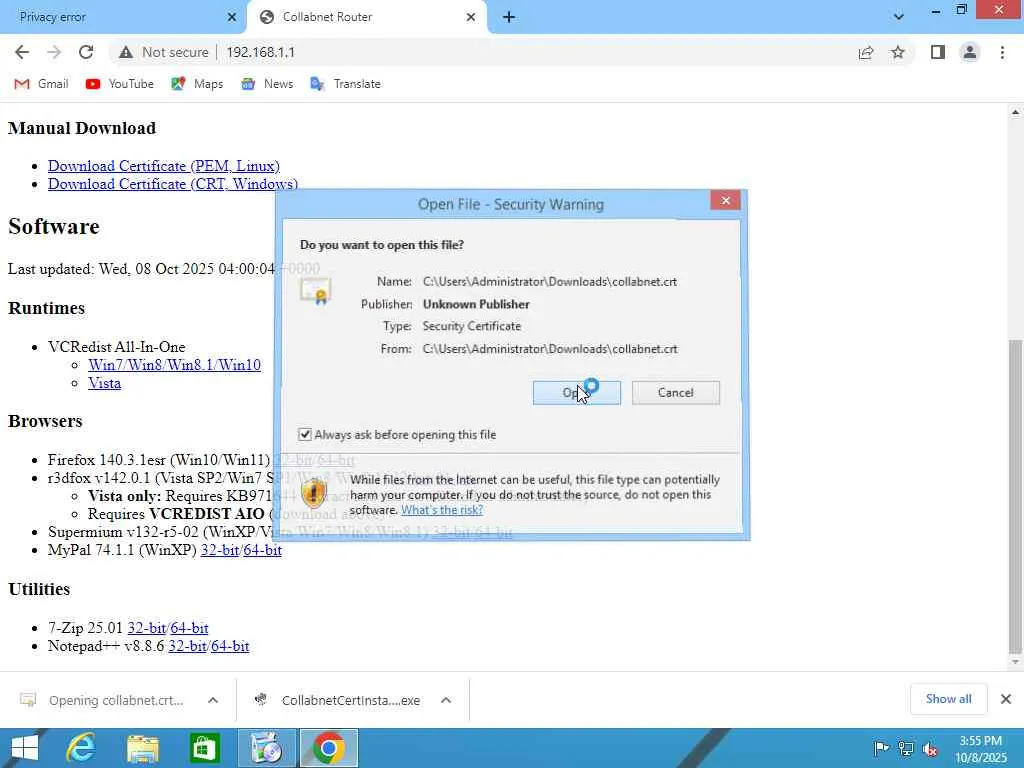Open the Gmail bookmark
The image size is (1024, 768).
pos(41,84)
